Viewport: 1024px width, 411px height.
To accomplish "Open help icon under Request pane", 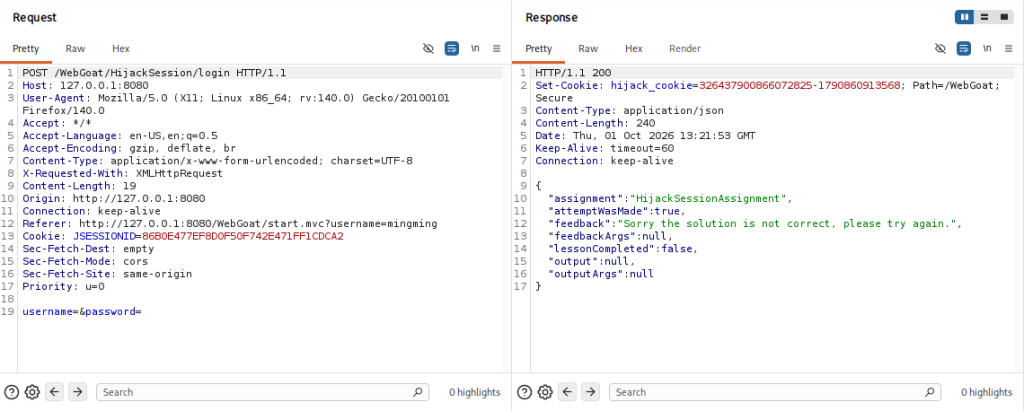I will pos(12,392).
